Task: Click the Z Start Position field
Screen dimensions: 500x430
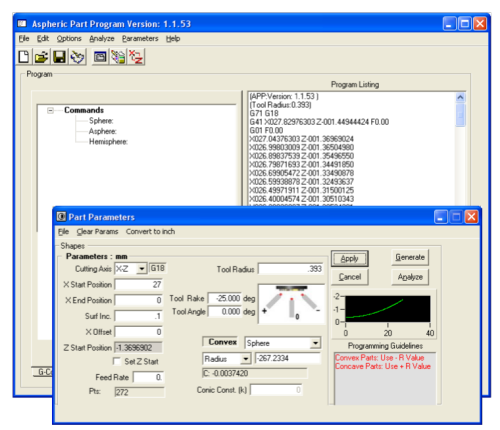Action: [x=139, y=348]
